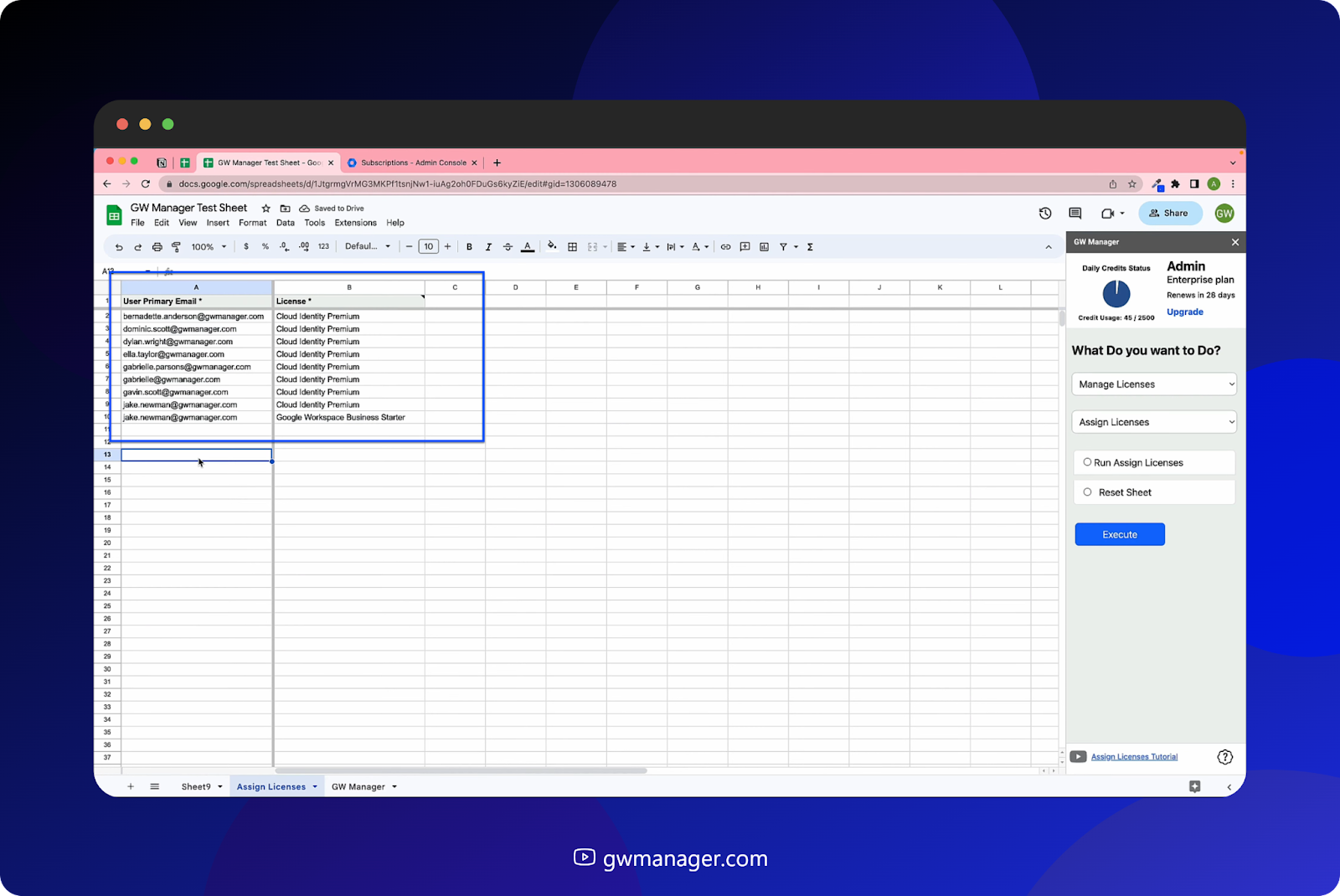Screen dimensions: 1340x896
Task: Increase font size with plus
Action: pos(447,247)
